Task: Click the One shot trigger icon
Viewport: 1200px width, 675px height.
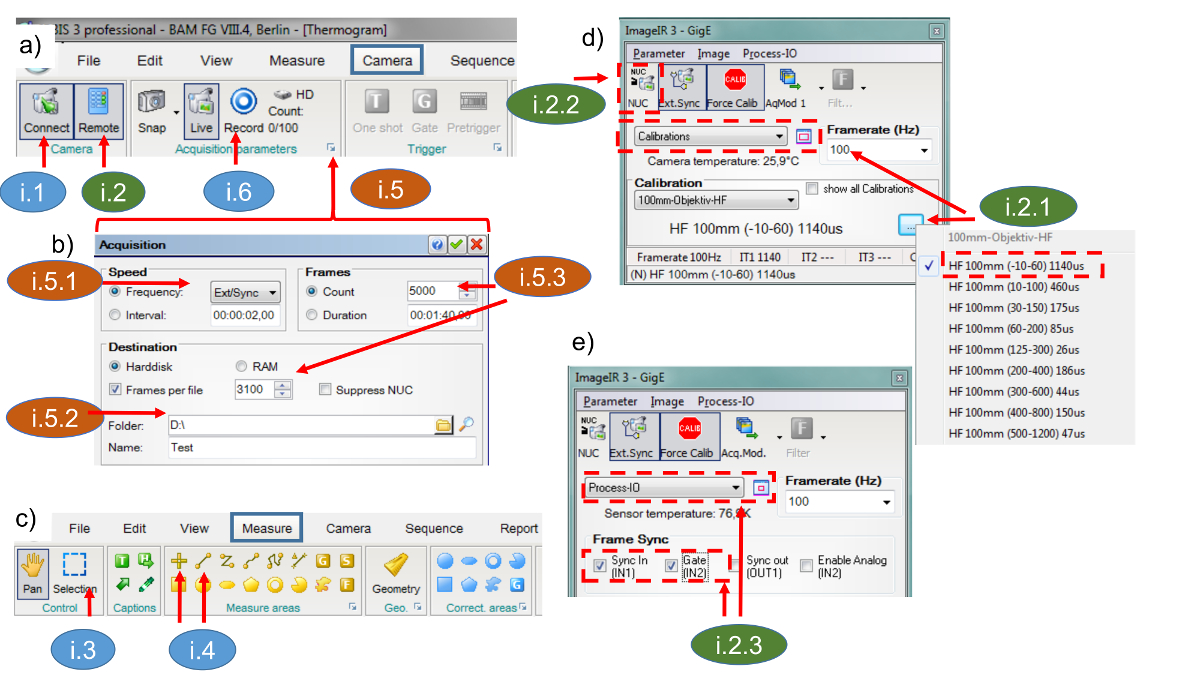Action: (x=375, y=102)
